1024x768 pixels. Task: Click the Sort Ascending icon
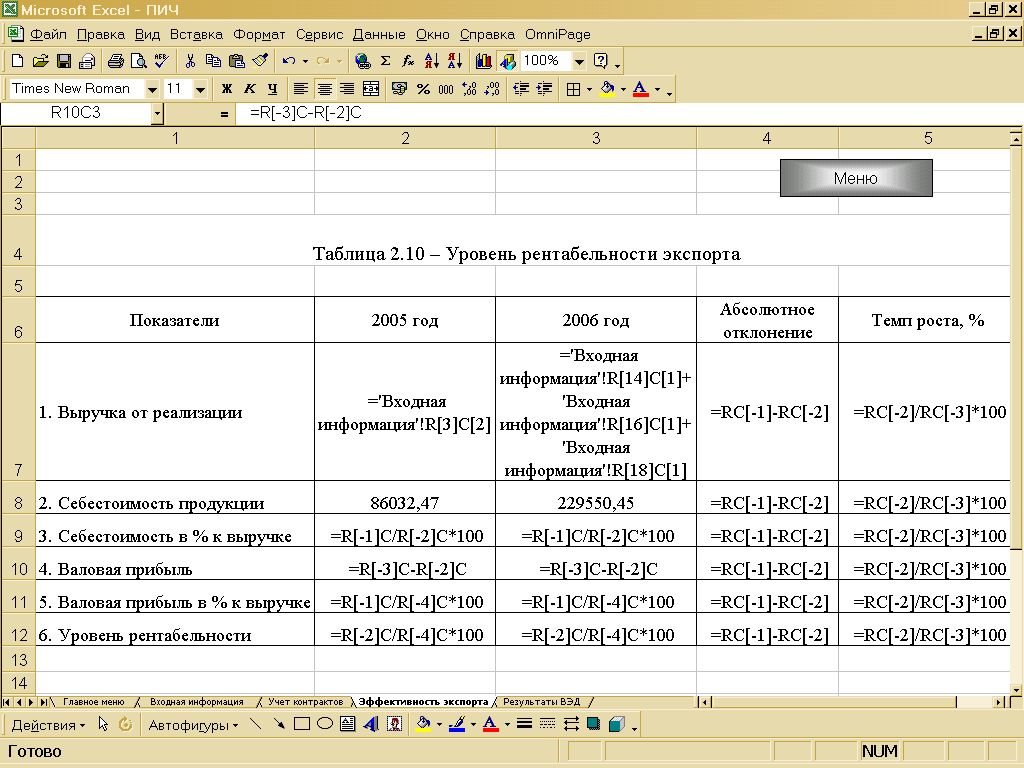[431, 61]
